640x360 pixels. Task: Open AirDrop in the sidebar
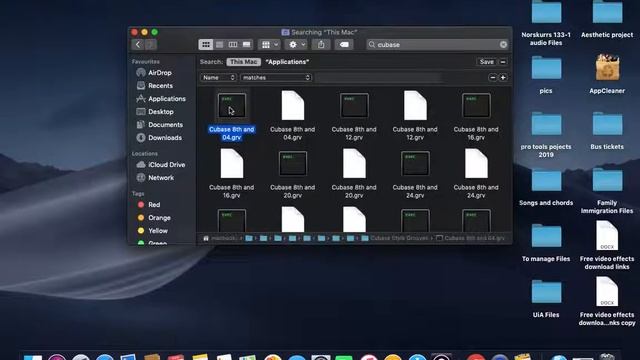(160, 73)
